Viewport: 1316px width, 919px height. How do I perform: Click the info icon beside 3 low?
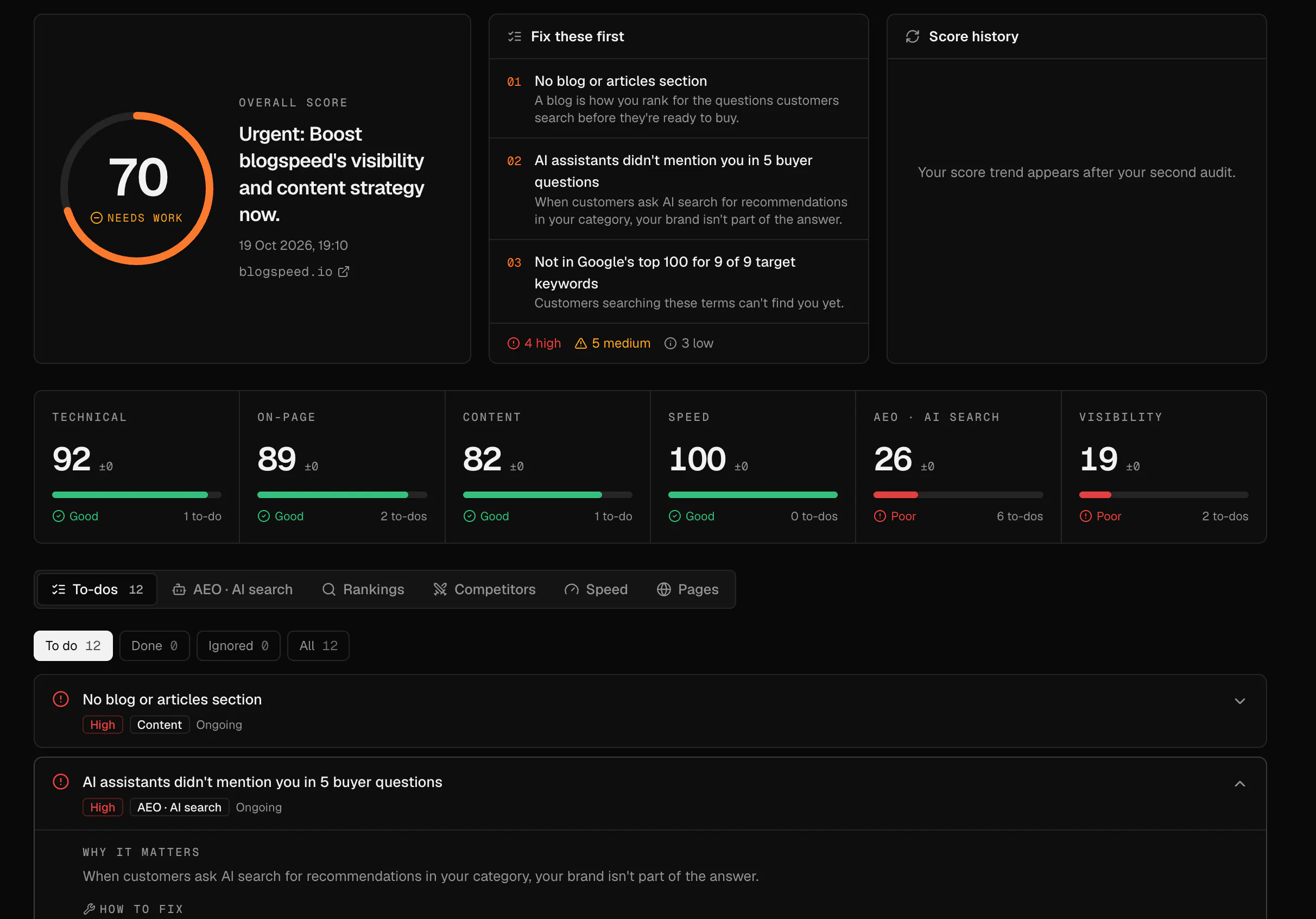(670, 343)
